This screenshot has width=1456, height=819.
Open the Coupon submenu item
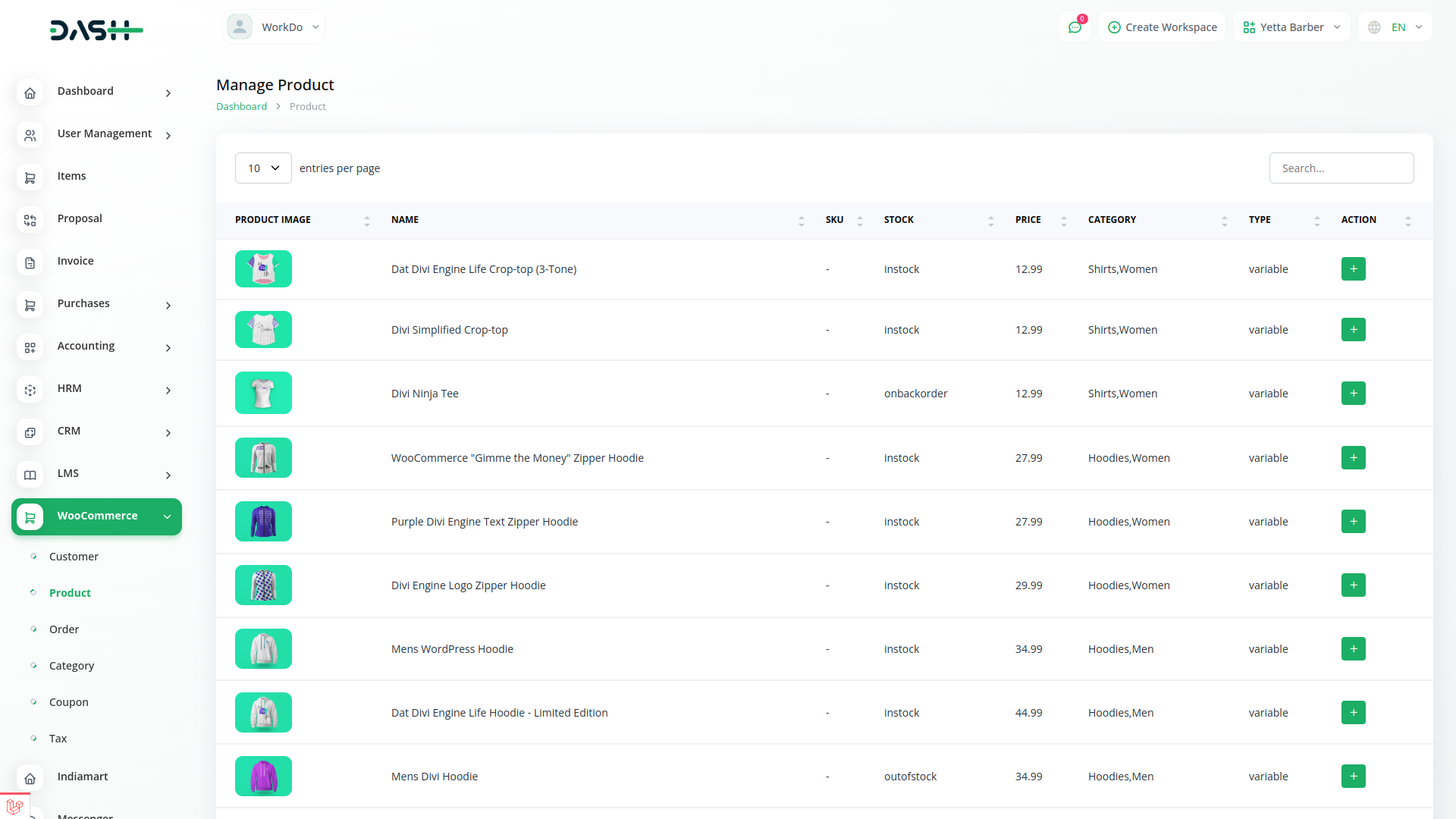click(68, 702)
